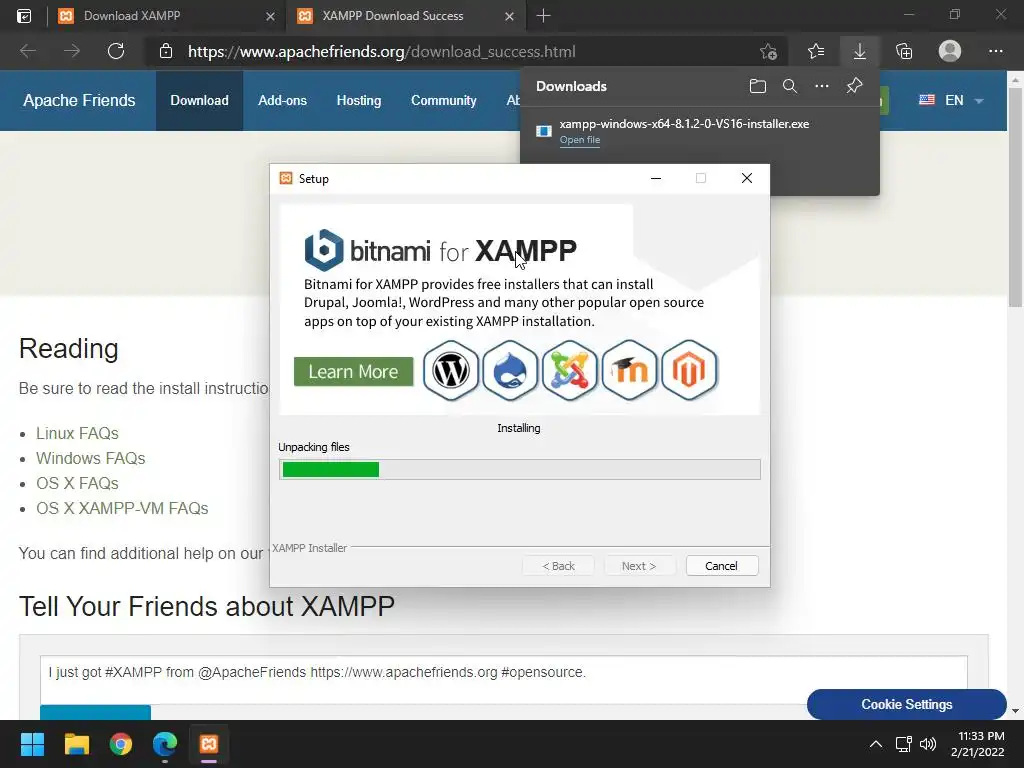Click the Magento hexagon icon
The image size is (1024, 768).
689,370
